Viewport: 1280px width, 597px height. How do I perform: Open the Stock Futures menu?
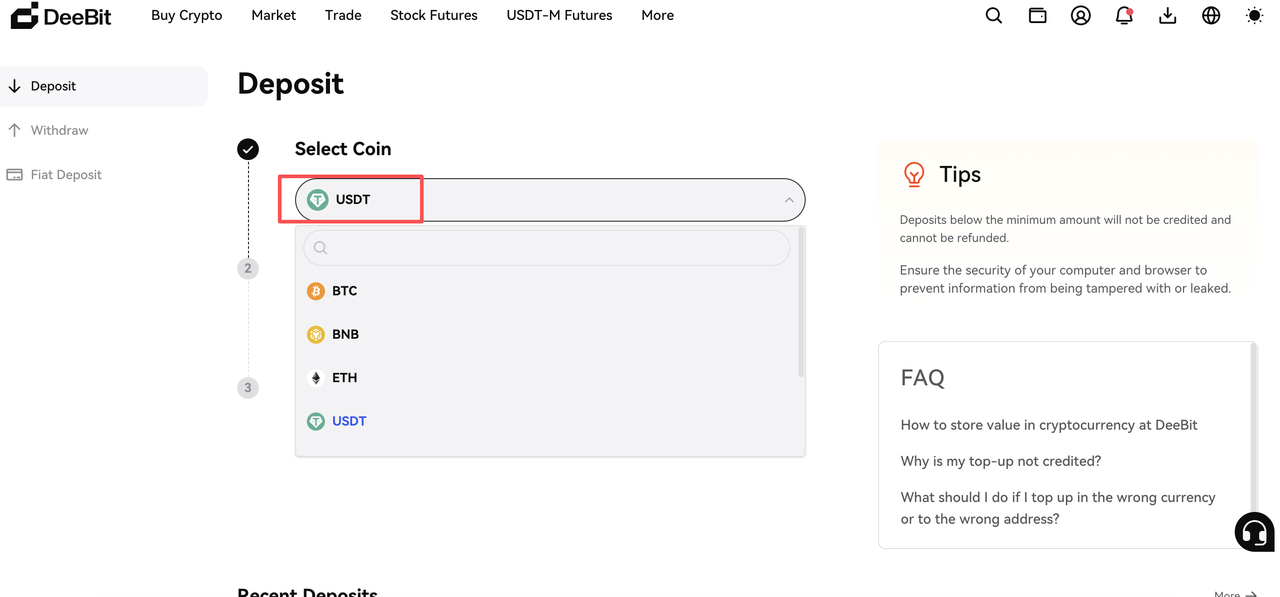434,15
